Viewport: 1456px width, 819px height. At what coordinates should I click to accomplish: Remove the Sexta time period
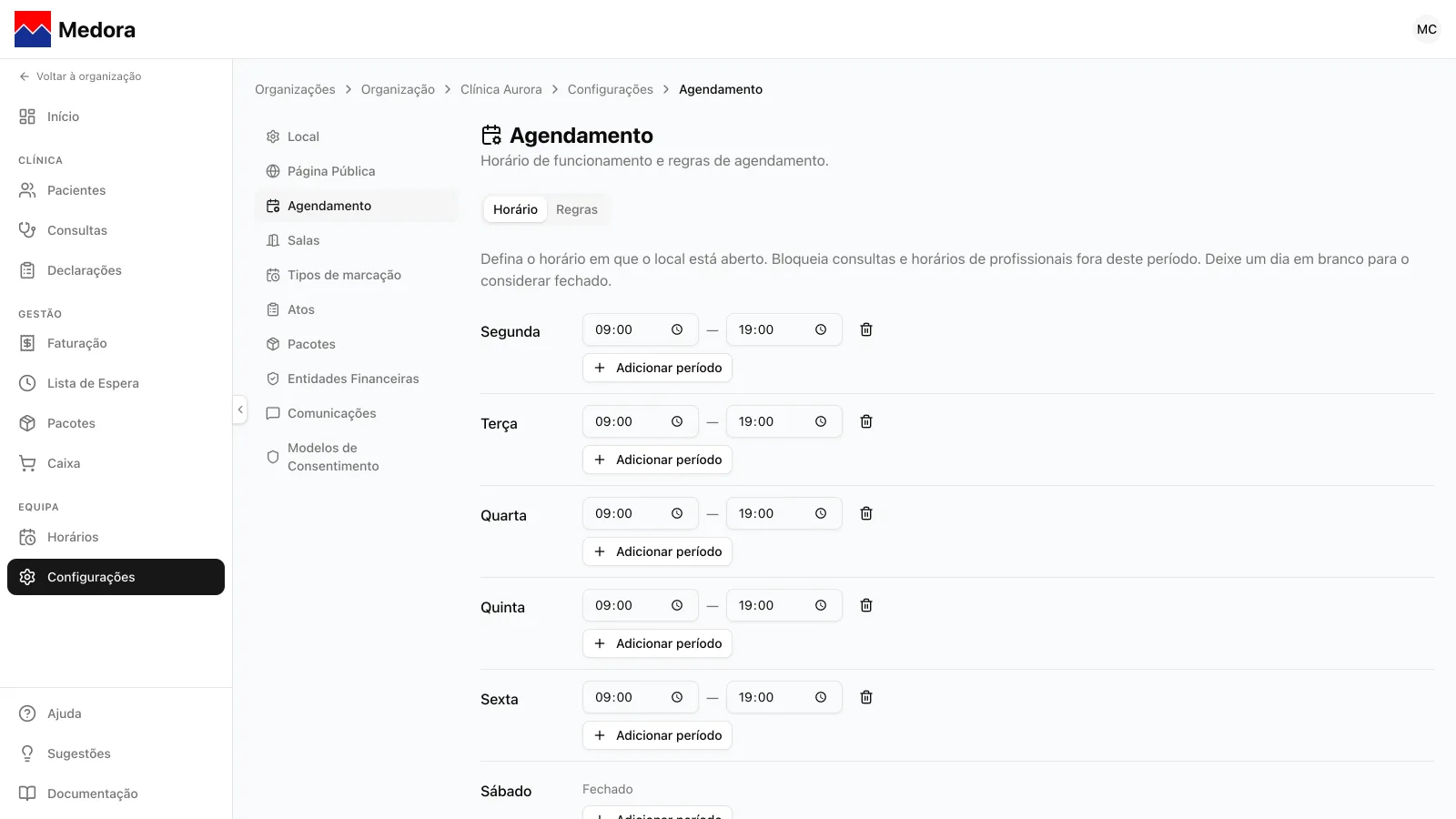tap(866, 697)
